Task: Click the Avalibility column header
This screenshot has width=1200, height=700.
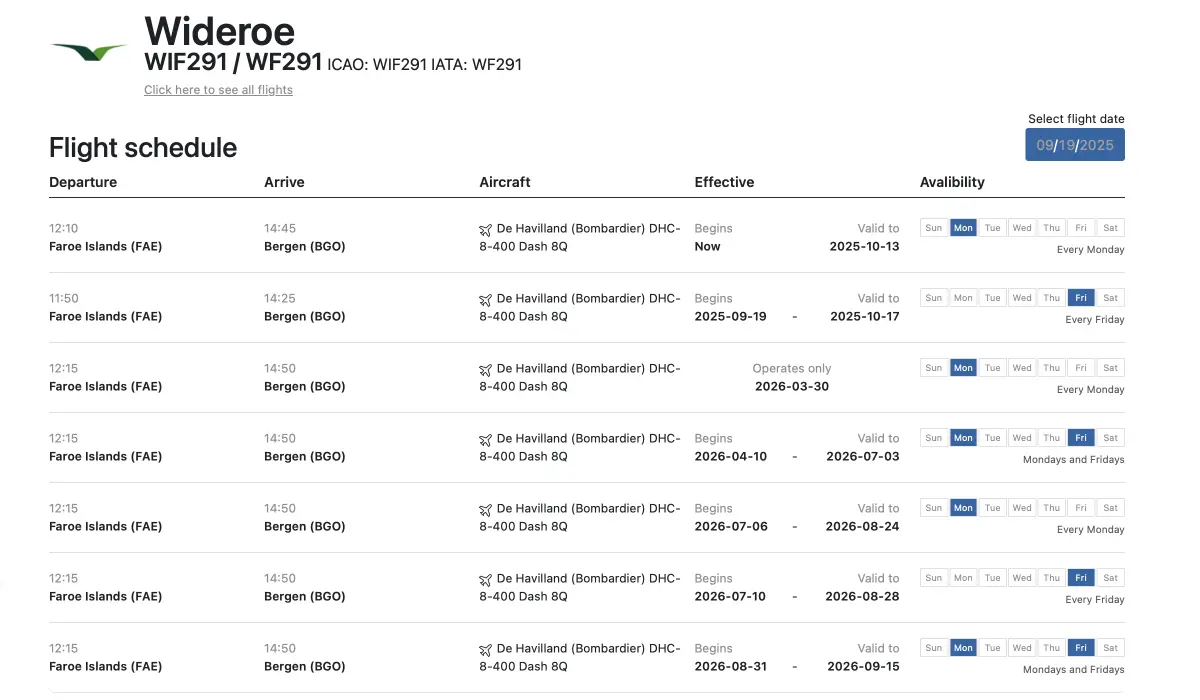Action: (952, 182)
